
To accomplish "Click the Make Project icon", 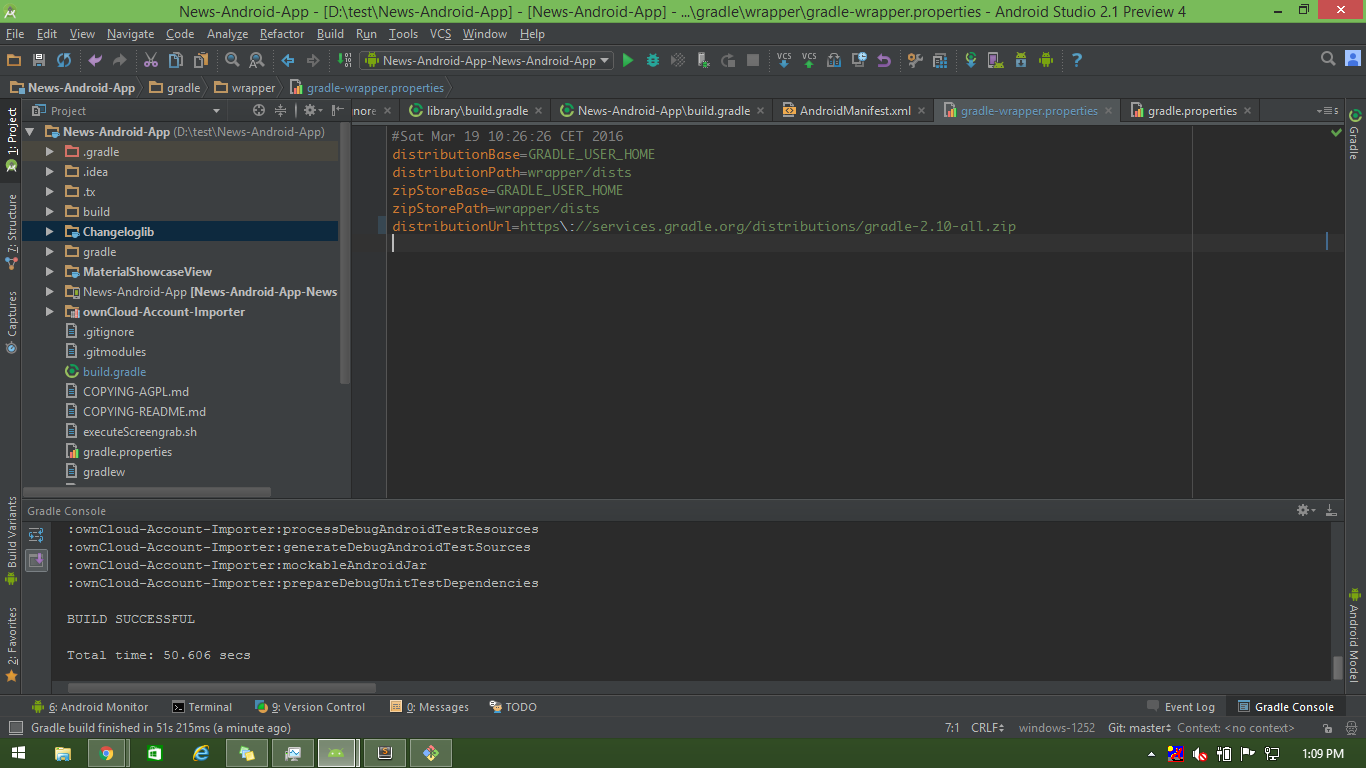I will click(343, 60).
